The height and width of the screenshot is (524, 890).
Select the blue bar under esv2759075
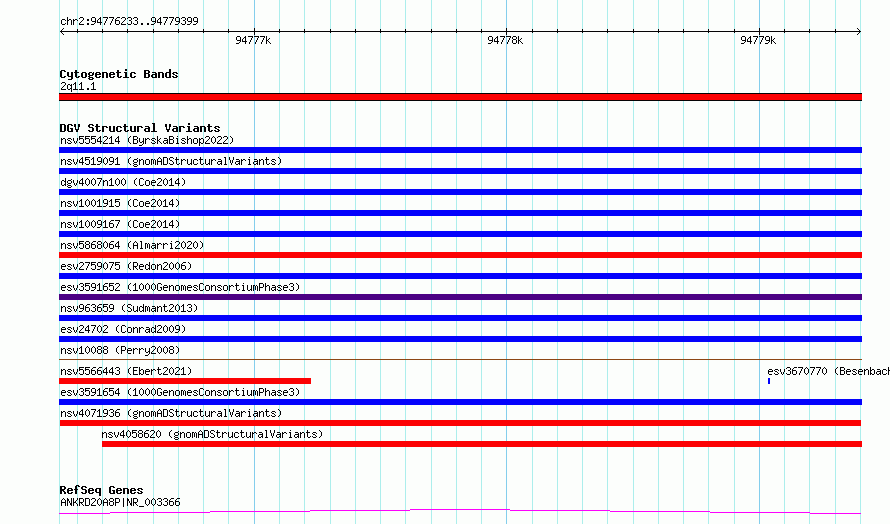pos(460,276)
